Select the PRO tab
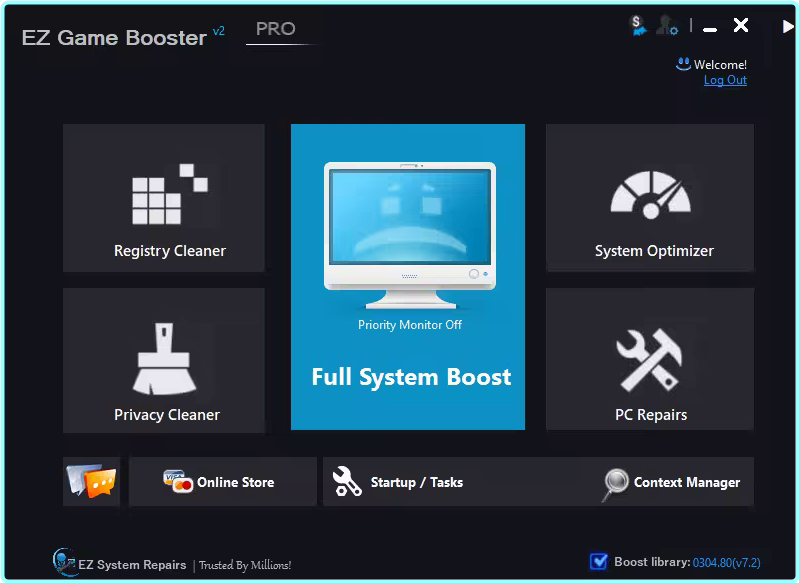The image size is (799, 583). (276, 29)
